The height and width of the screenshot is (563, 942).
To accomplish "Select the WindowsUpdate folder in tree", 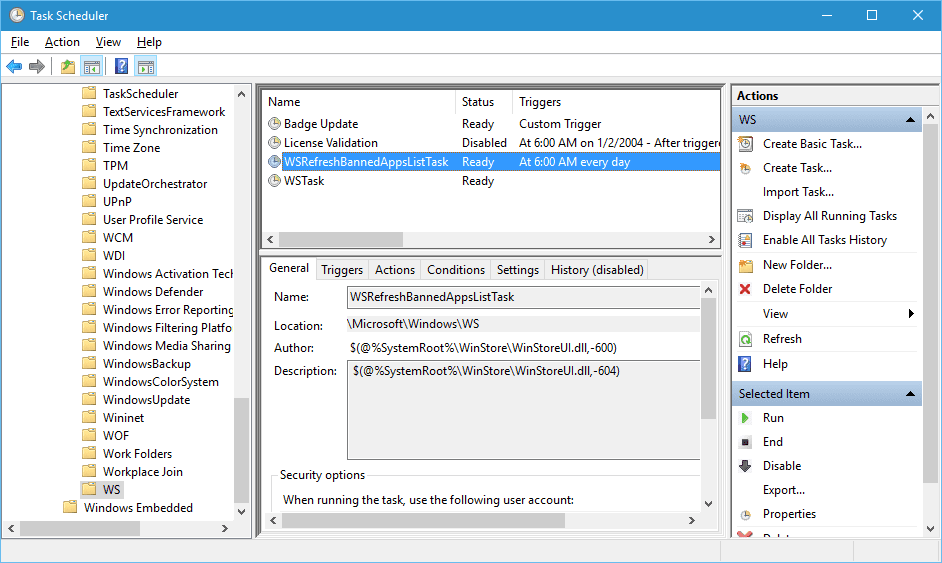I will click(146, 400).
